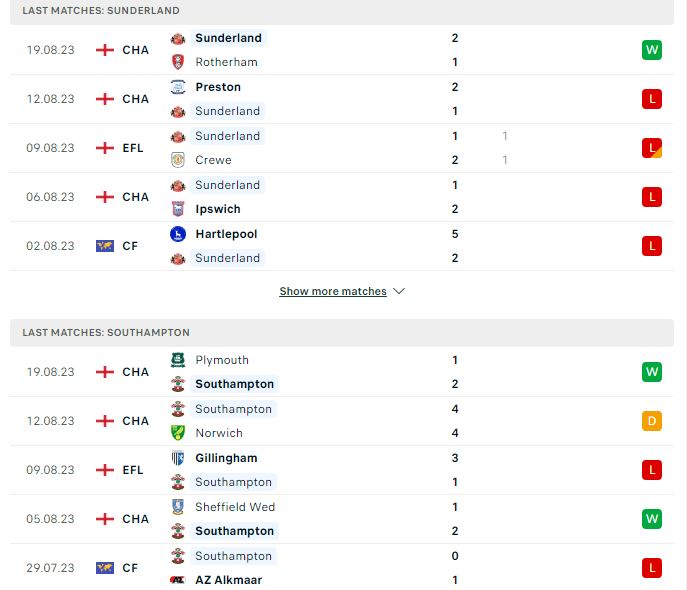Expand the Show more matches chevron
This screenshot has height=590, width=687.
pos(399,291)
